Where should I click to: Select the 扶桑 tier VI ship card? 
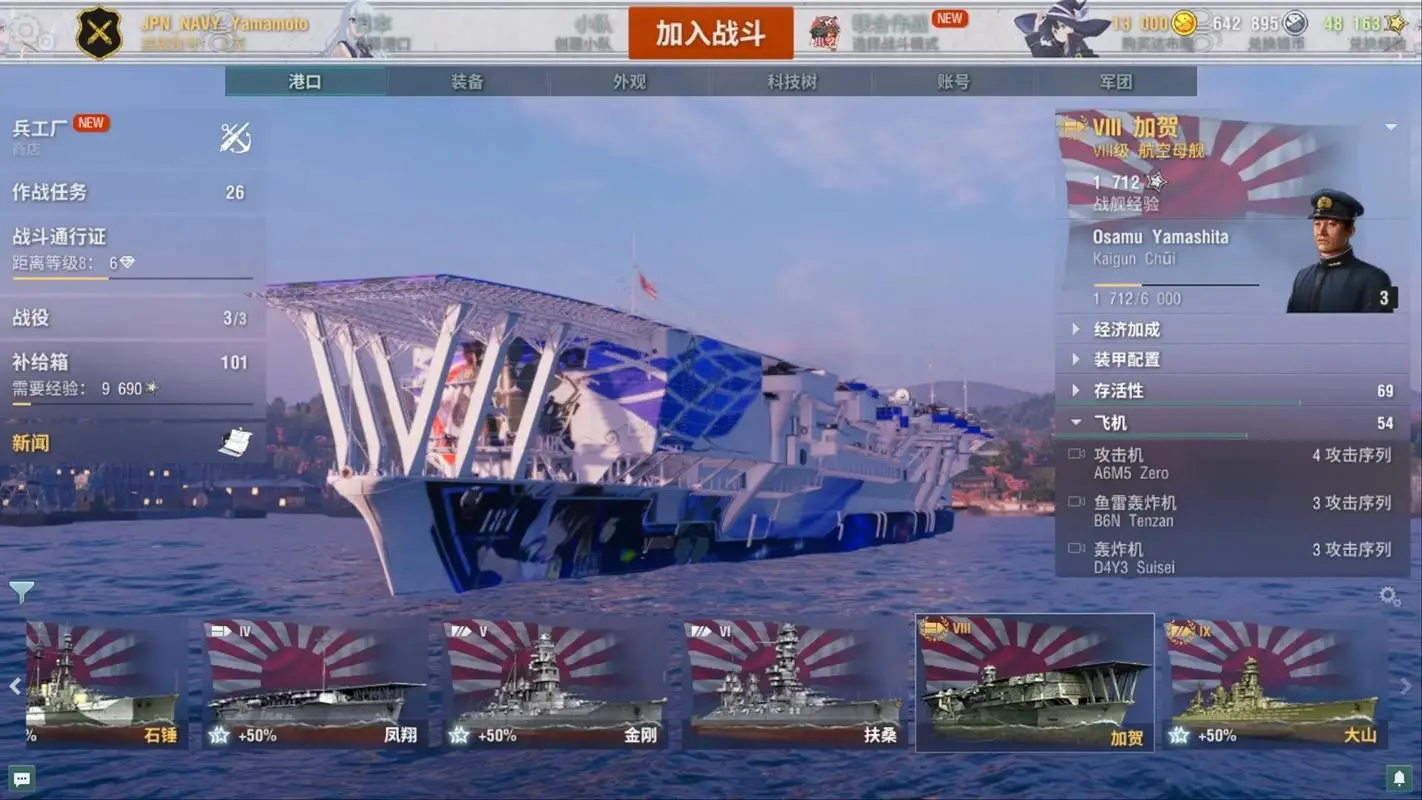coord(795,684)
